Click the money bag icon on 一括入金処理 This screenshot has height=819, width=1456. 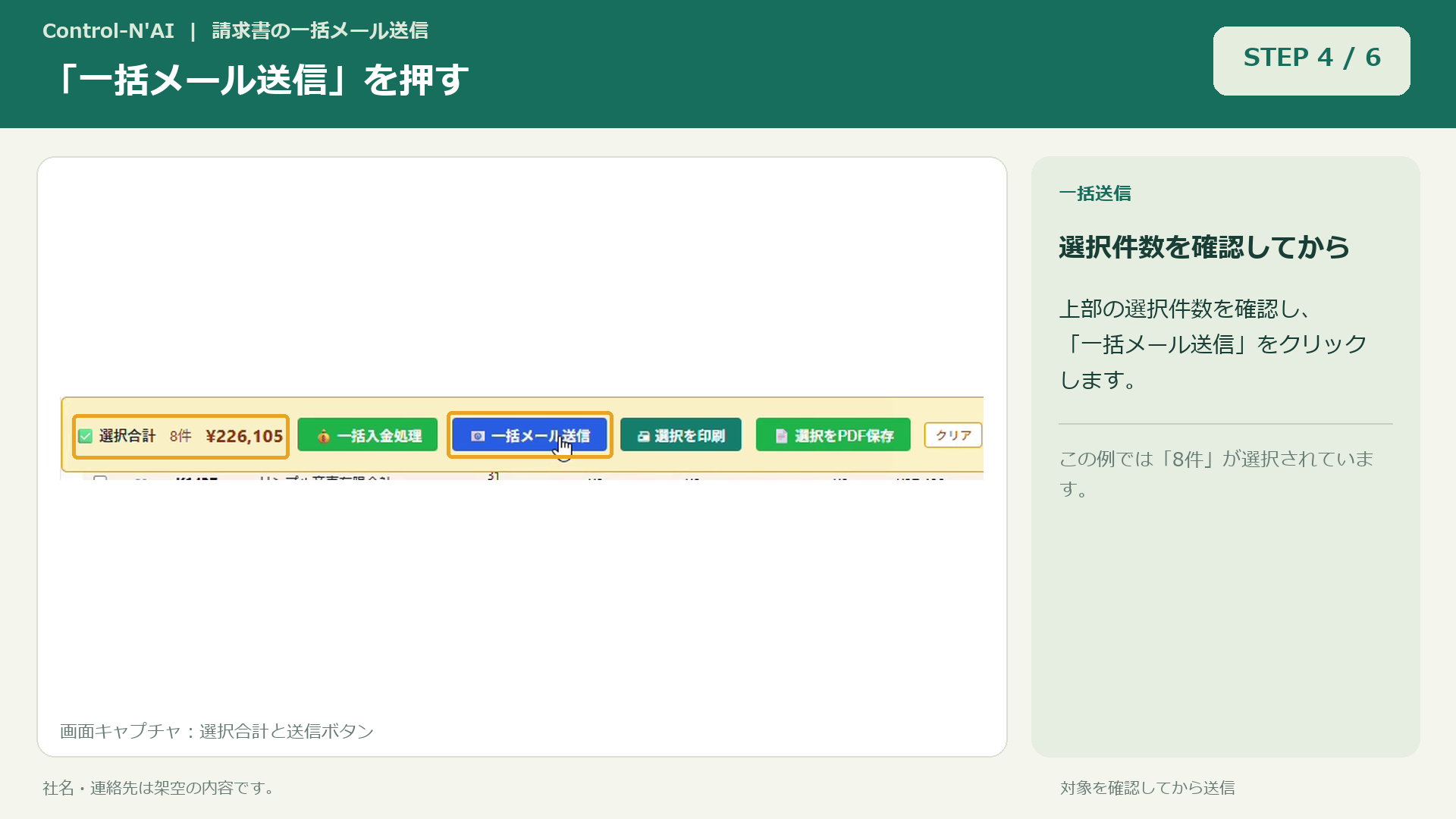[324, 436]
